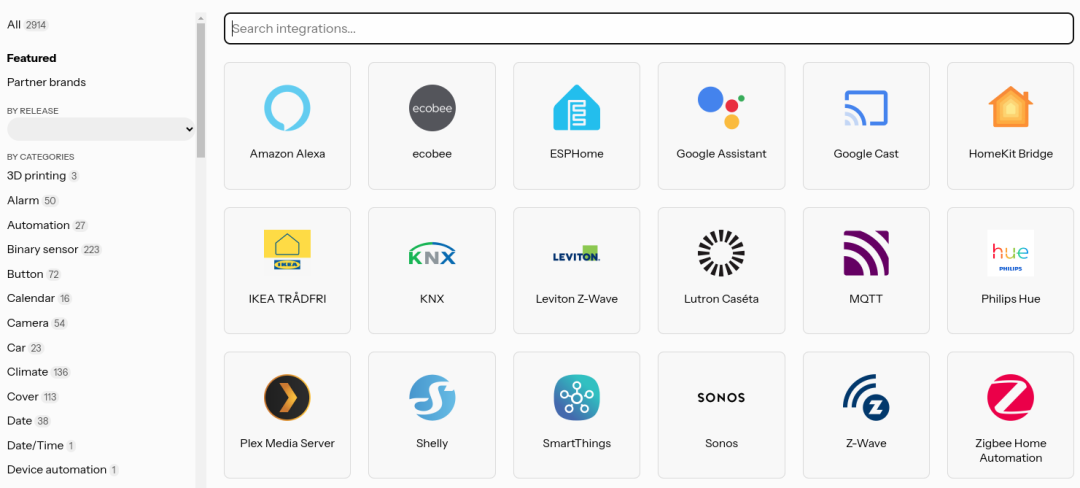Open the dark blue Z-Wave logo
1080x488 pixels.
pos(866,397)
